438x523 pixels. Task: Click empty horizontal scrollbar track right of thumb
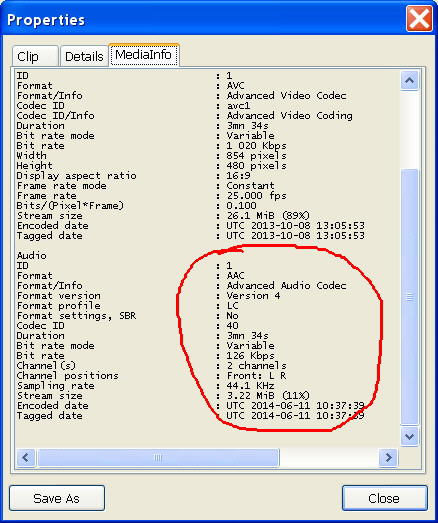329,457
